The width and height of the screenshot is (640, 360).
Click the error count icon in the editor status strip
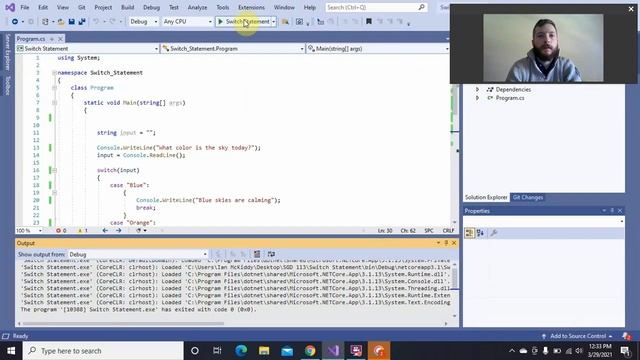(x=58, y=231)
